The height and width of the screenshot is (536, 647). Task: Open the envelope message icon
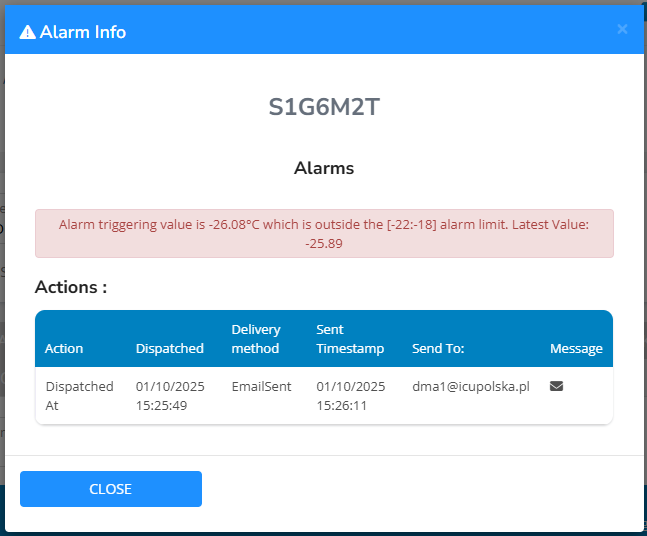[x=556, y=386]
